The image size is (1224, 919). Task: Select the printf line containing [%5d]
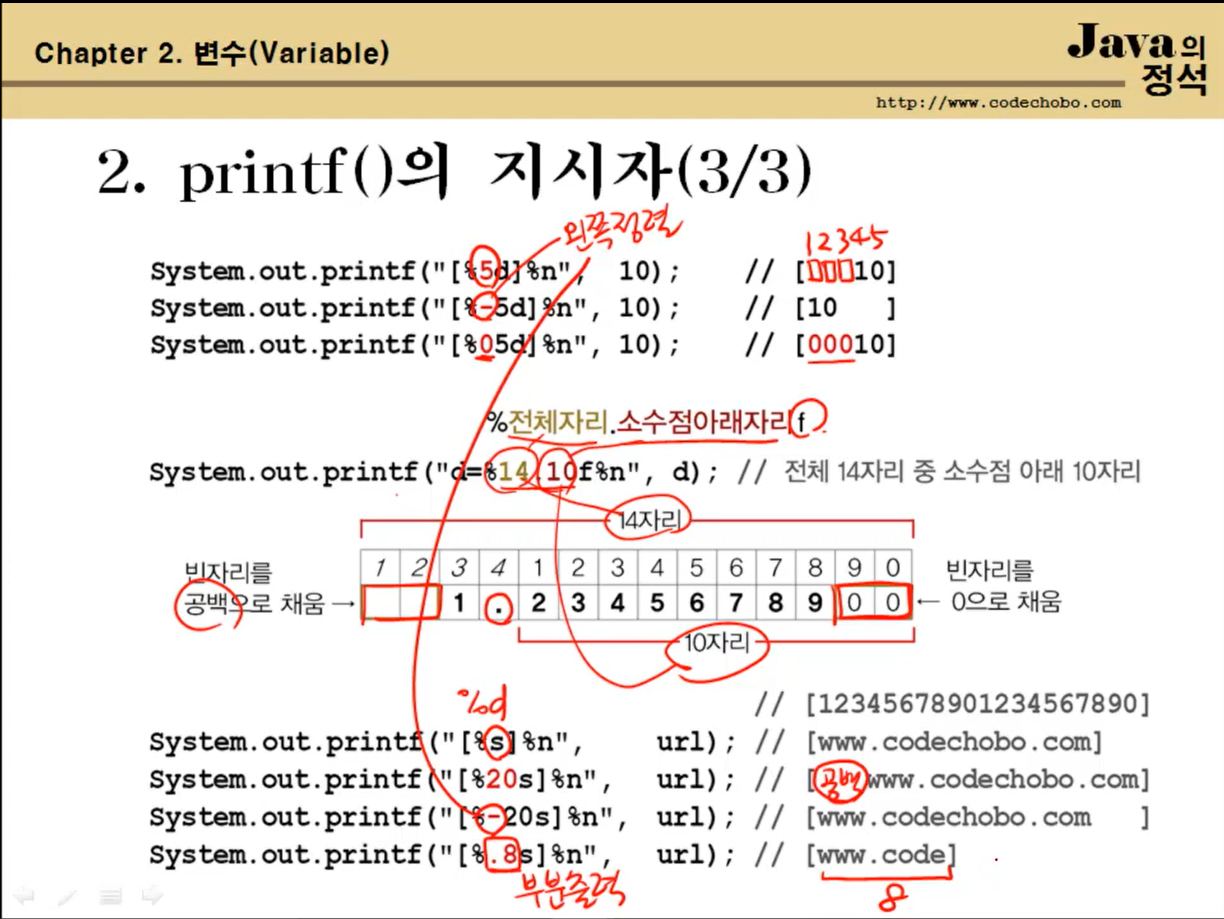point(415,272)
